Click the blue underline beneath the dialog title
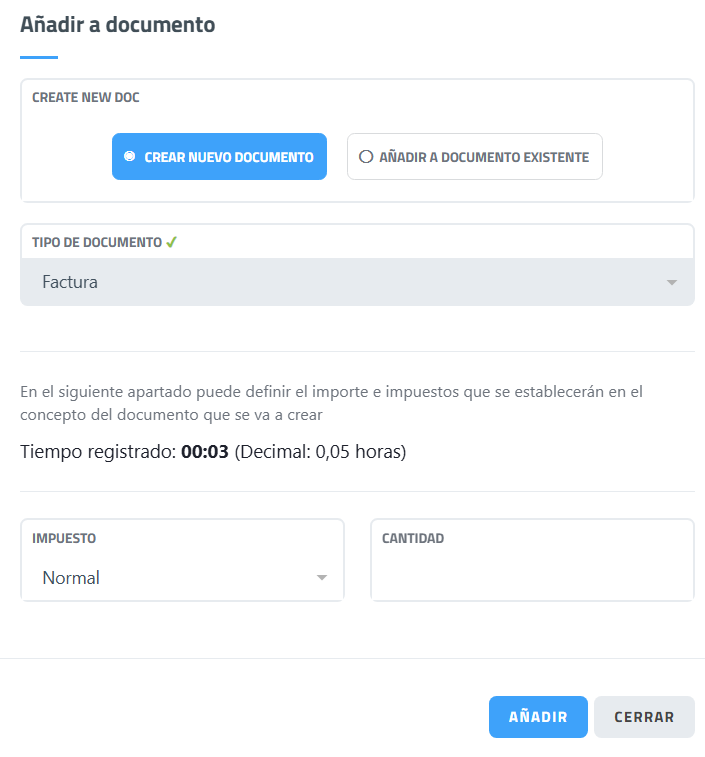Image resolution: width=705 pixels, height=757 pixels. 39,57
